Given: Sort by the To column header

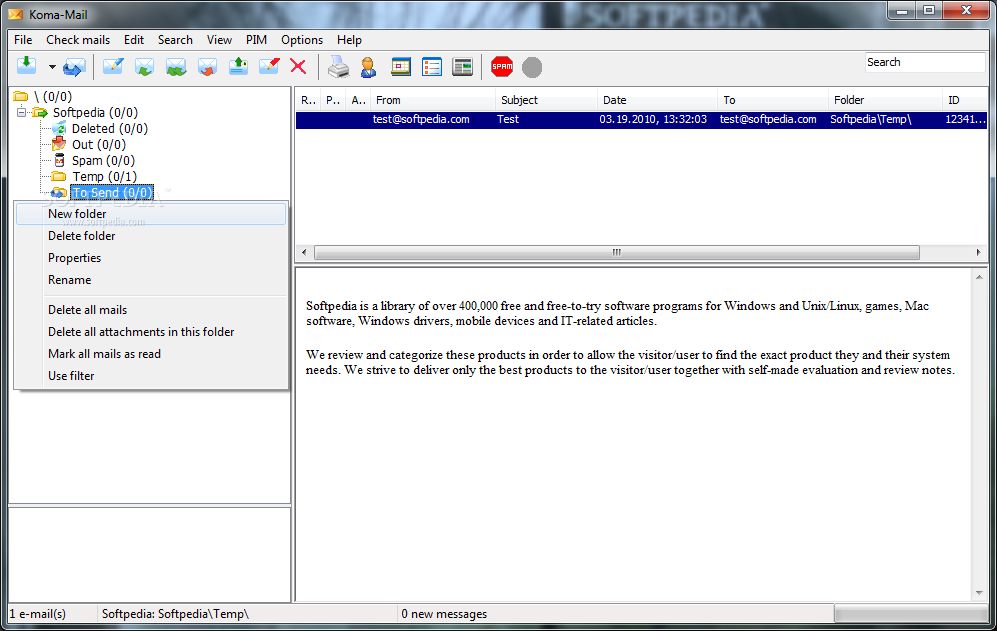Looking at the screenshot, I should click(773, 100).
